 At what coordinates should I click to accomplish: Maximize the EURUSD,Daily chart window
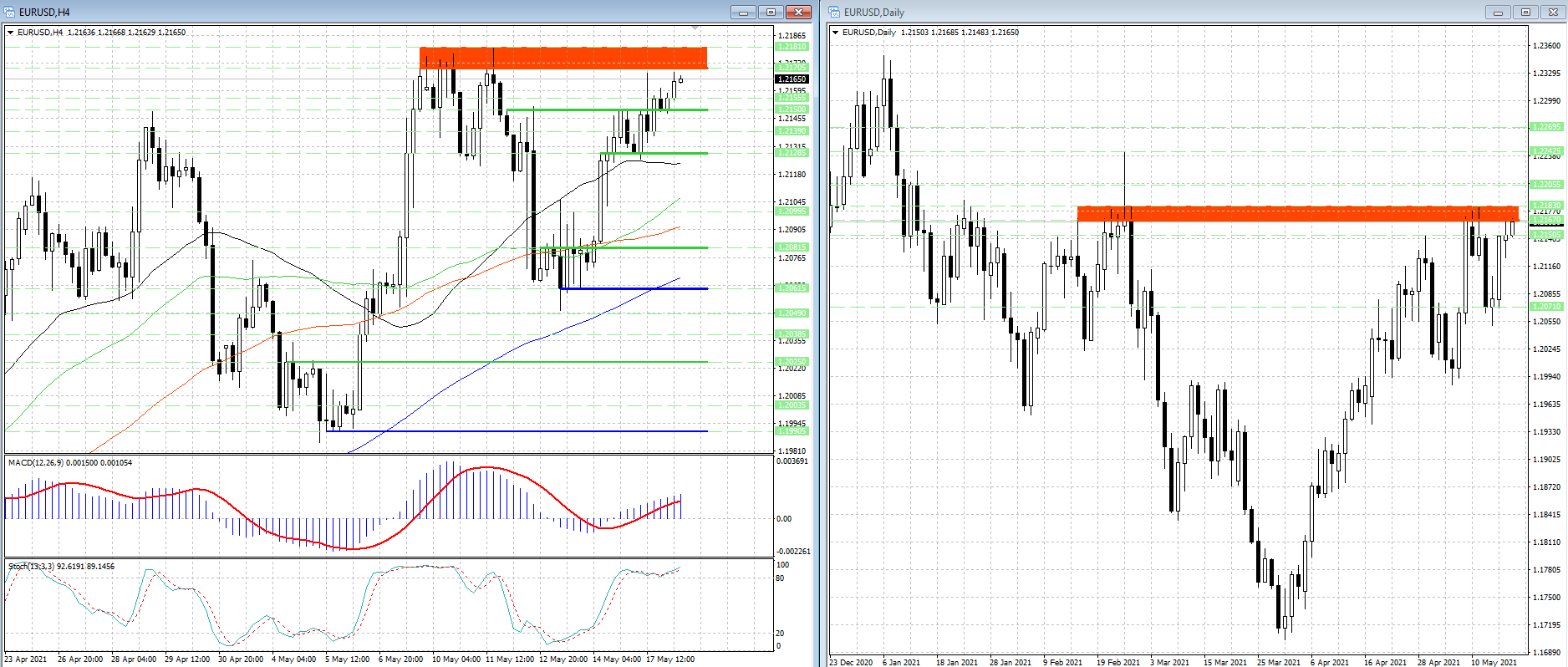(x=1525, y=12)
